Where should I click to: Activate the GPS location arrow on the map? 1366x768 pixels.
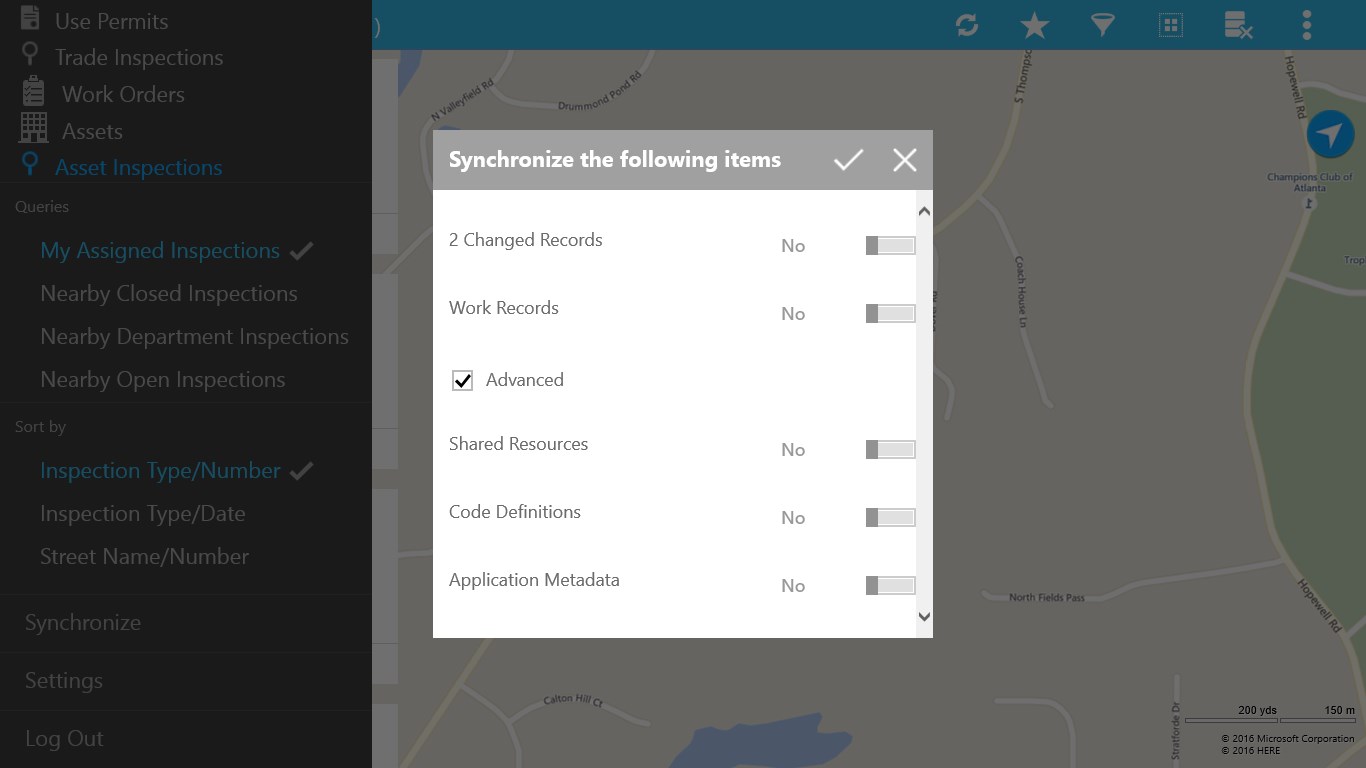pyautogui.click(x=1333, y=133)
